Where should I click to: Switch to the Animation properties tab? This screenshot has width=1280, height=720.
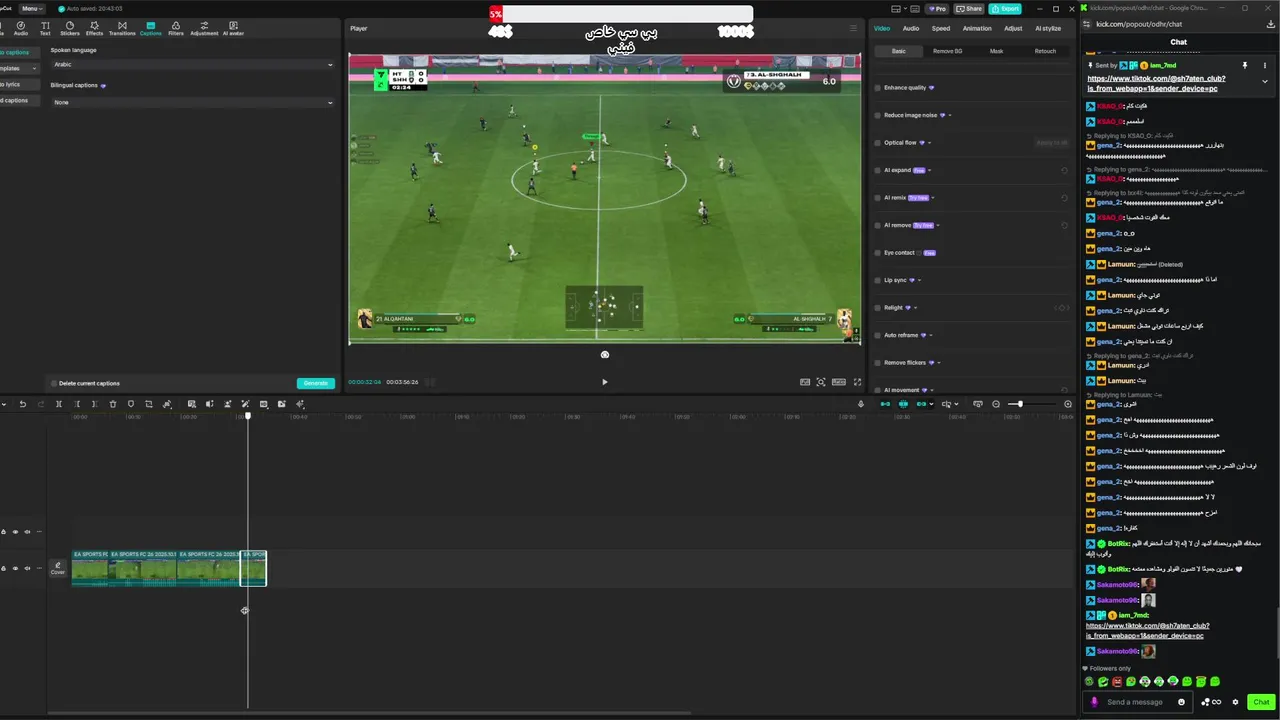[x=977, y=28]
